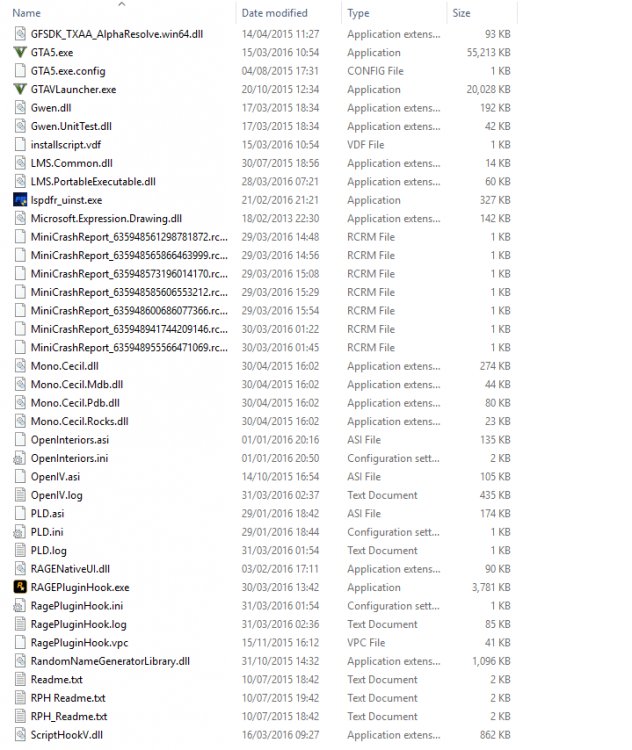Select MiniCrashReport_635948573196014170 file
This screenshot has height=750, width=632.
(x=129, y=274)
